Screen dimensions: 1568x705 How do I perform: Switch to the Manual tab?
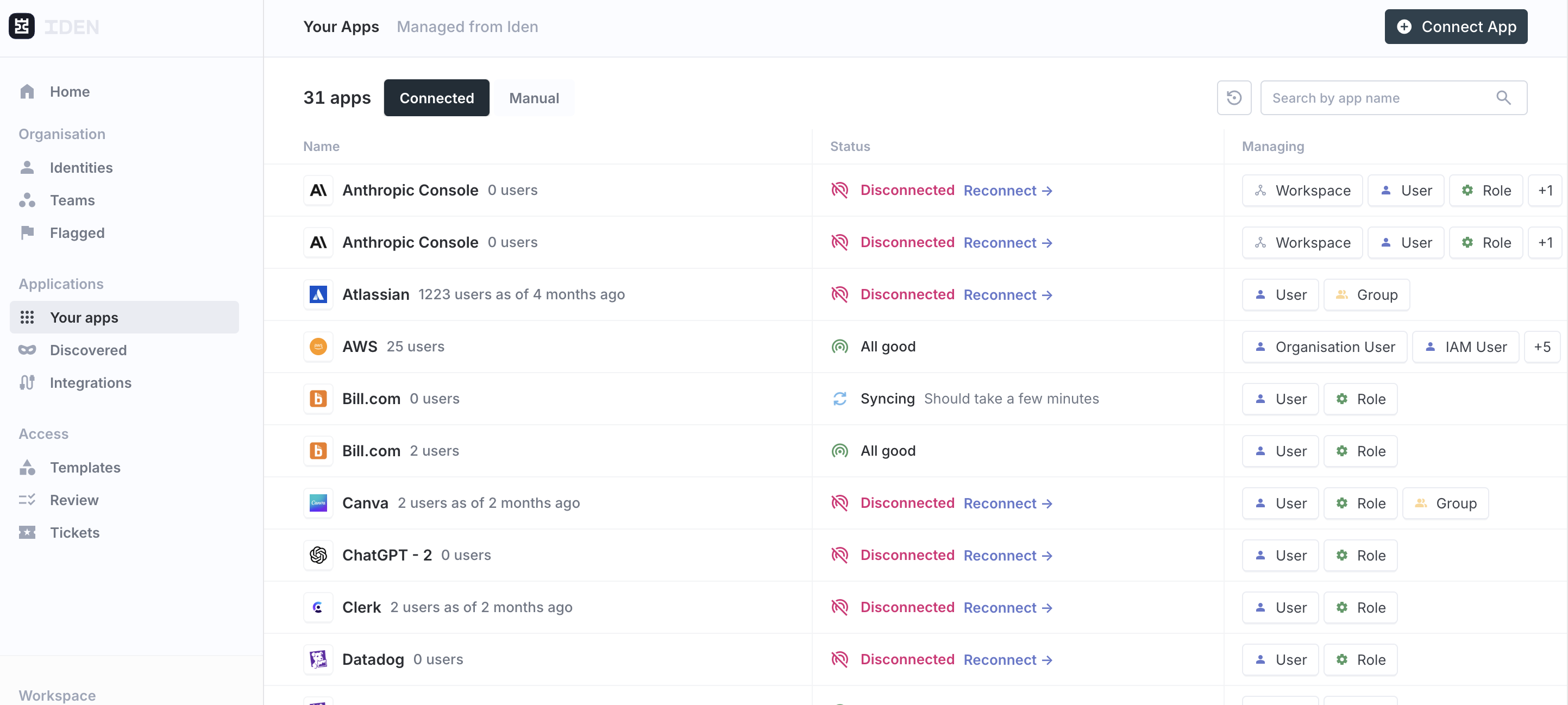click(533, 98)
